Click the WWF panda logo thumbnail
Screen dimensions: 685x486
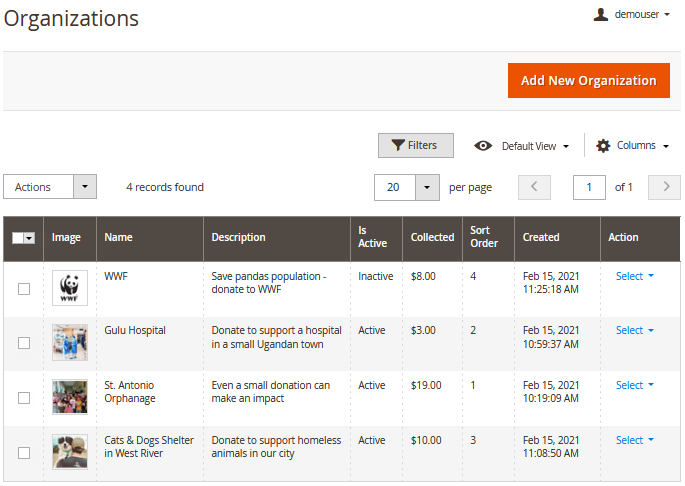pyautogui.click(x=70, y=288)
